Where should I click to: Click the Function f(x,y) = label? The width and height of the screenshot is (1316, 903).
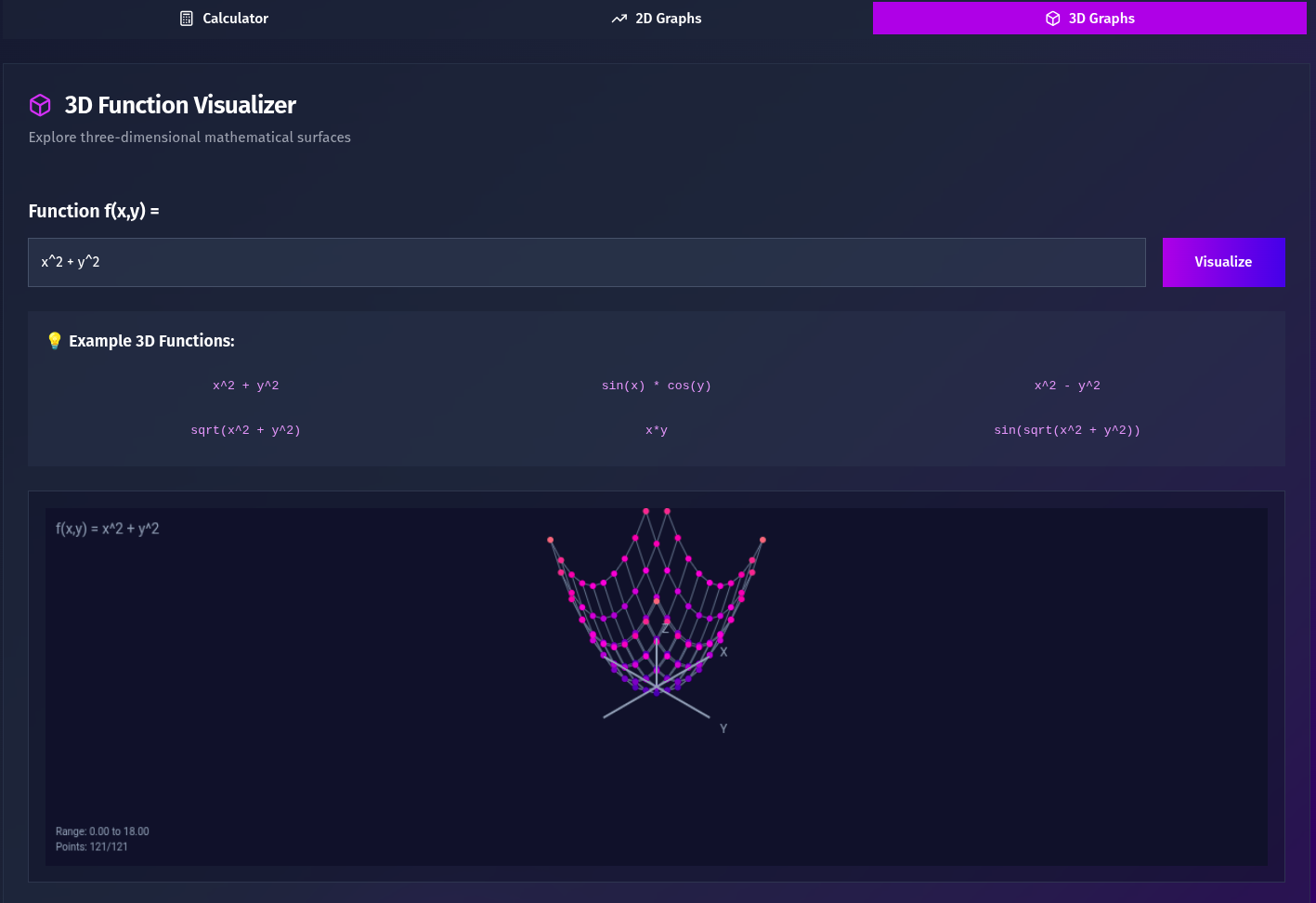[x=94, y=211]
